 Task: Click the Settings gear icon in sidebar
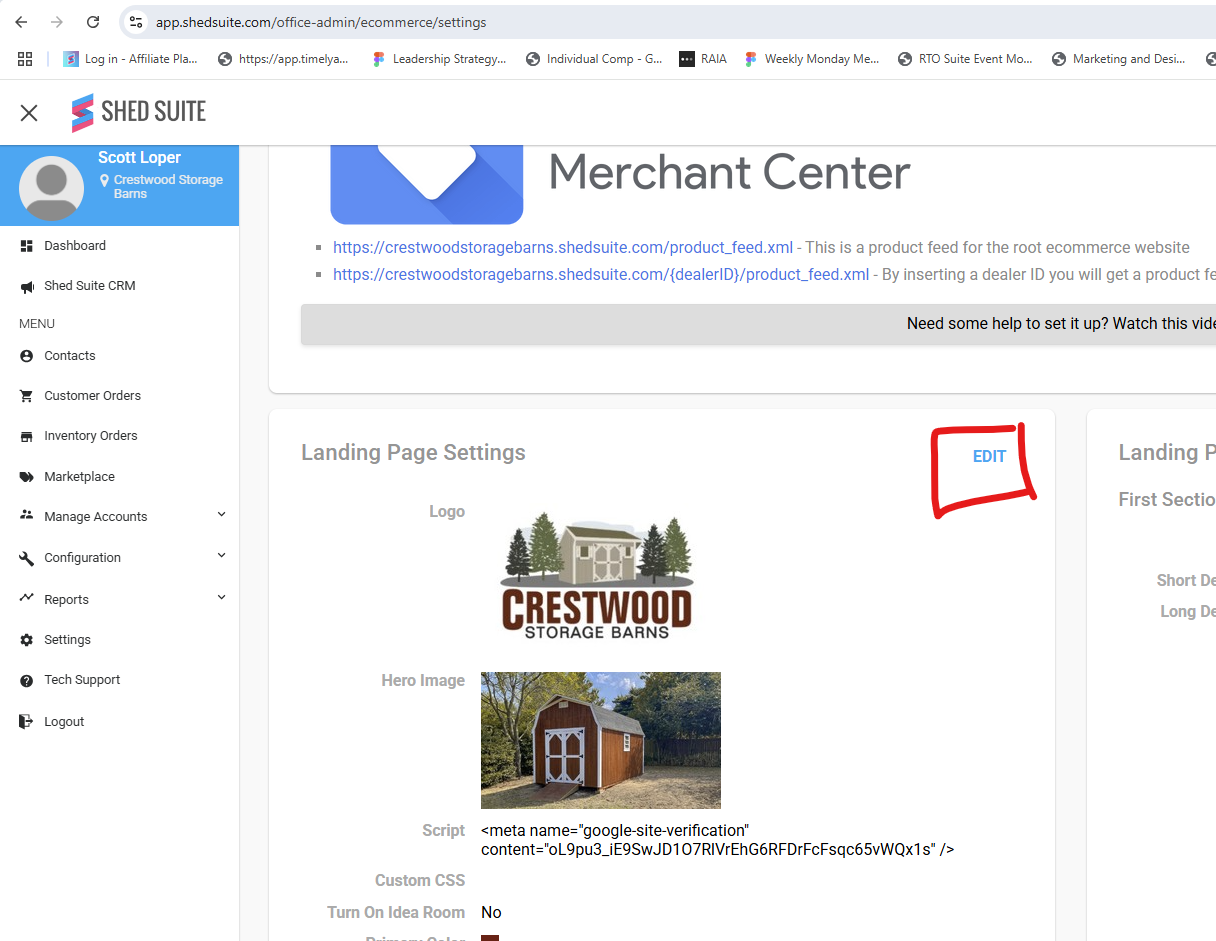point(26,640)
